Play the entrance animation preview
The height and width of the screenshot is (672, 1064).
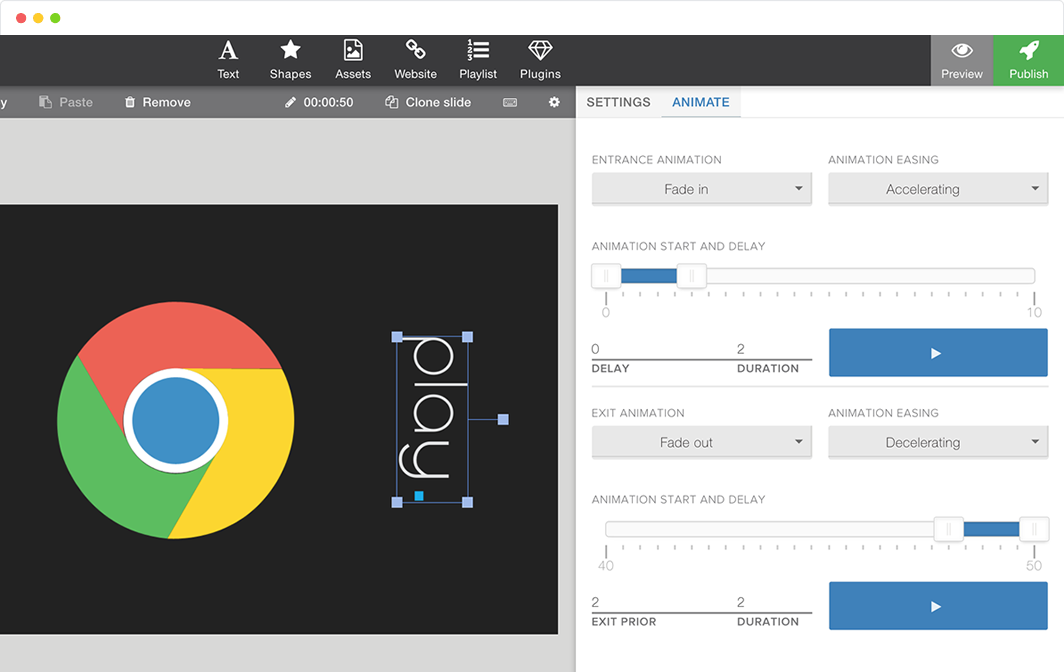click(938, 353)
